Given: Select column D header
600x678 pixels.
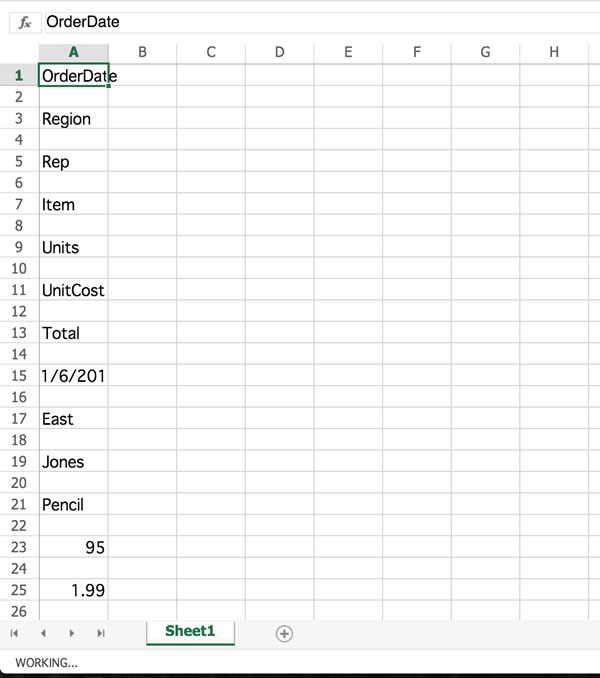Looking at the screenshot, I should (x=280, y=52).
